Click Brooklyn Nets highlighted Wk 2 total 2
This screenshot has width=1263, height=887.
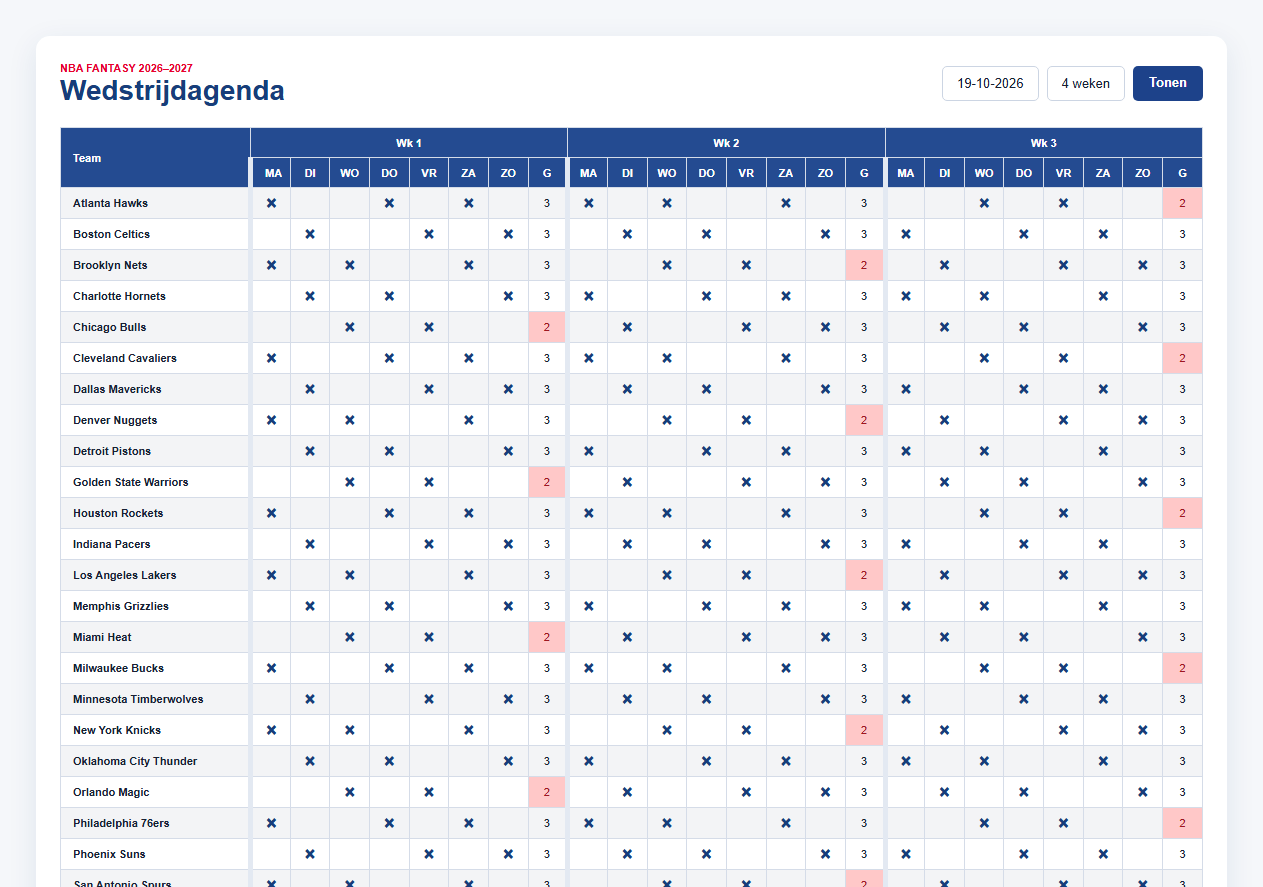864,265
